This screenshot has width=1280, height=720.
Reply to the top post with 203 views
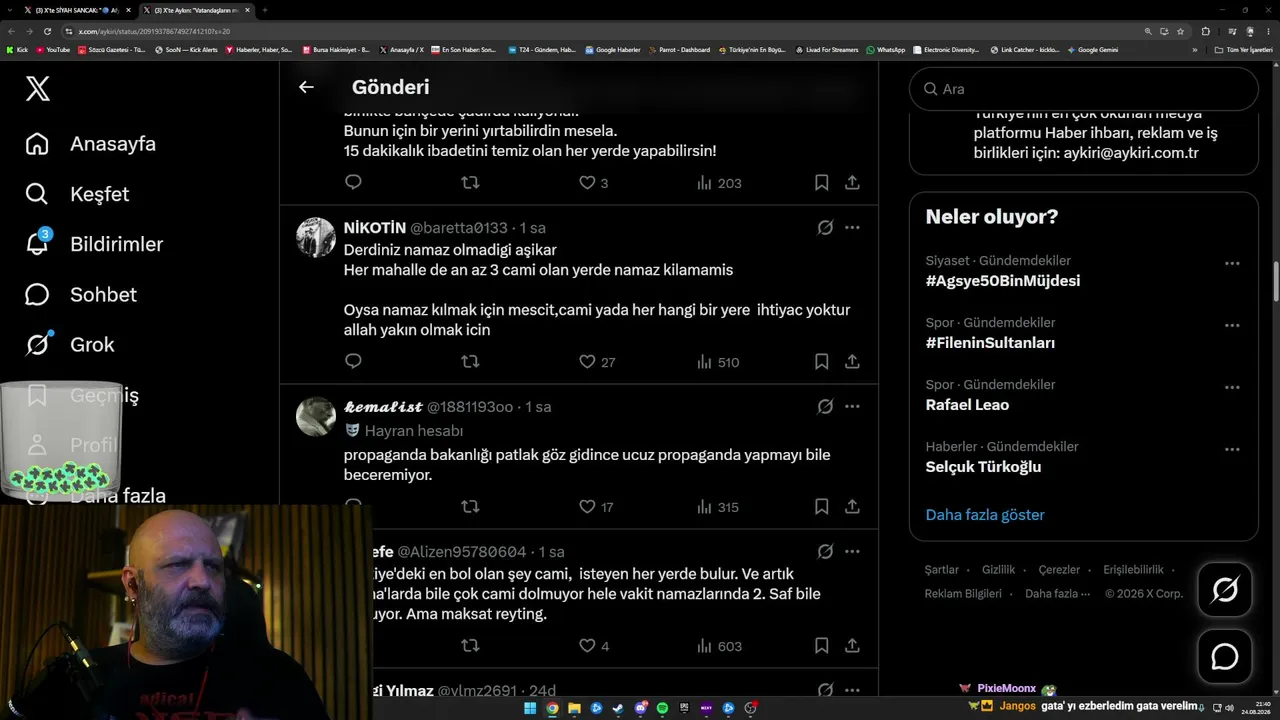coord(353,183)
